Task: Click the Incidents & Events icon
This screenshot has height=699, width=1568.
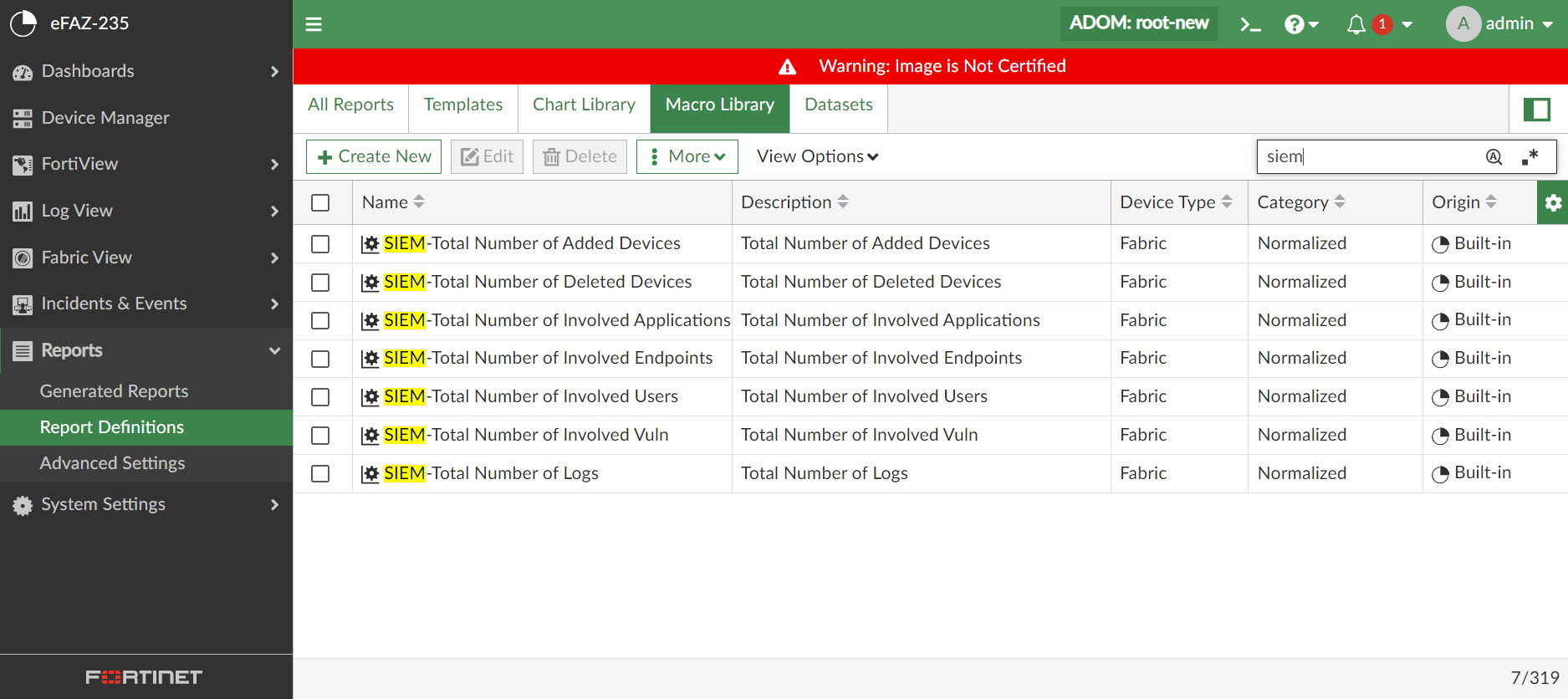Action: [x=23, y=304]
